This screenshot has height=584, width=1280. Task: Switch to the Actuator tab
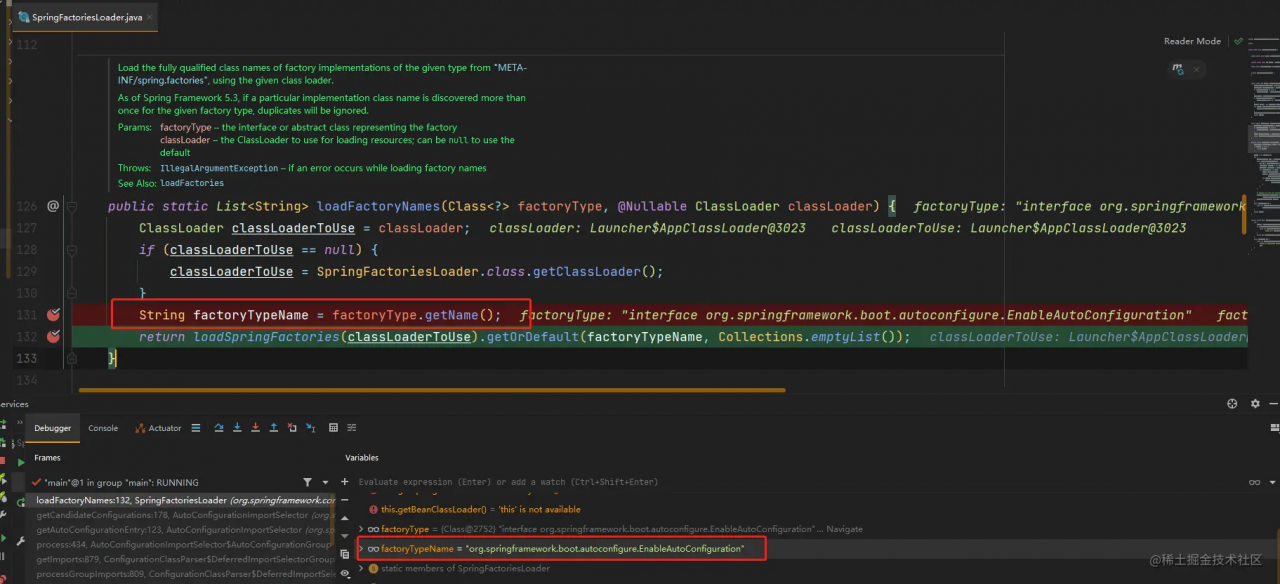click(158, 428)
